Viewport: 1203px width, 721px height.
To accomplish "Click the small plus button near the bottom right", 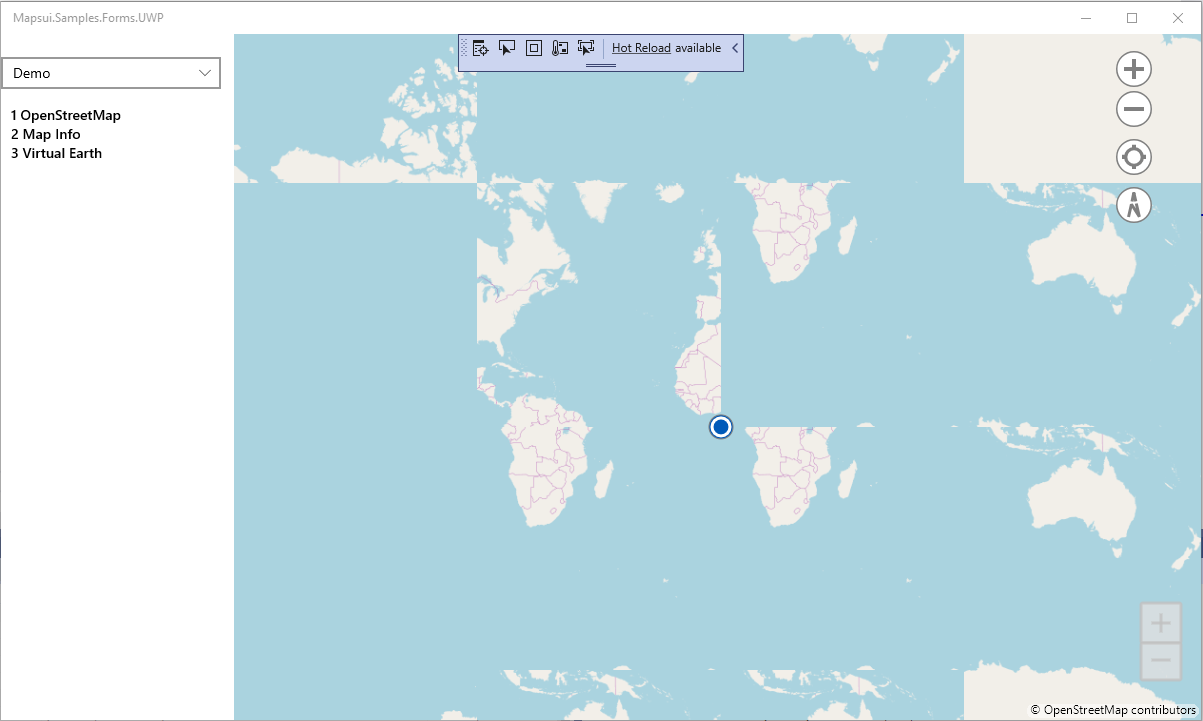I will [1160, 621].
